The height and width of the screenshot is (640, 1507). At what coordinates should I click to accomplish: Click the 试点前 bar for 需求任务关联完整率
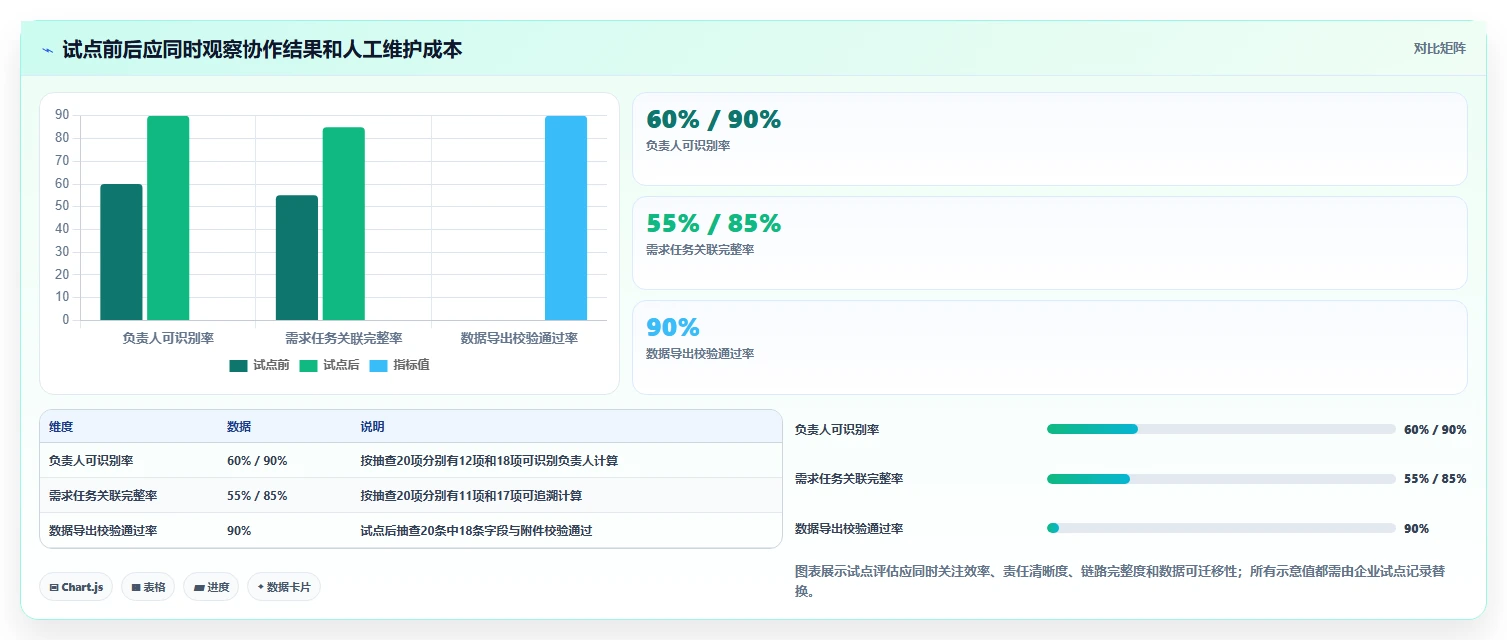pos(297,258)
